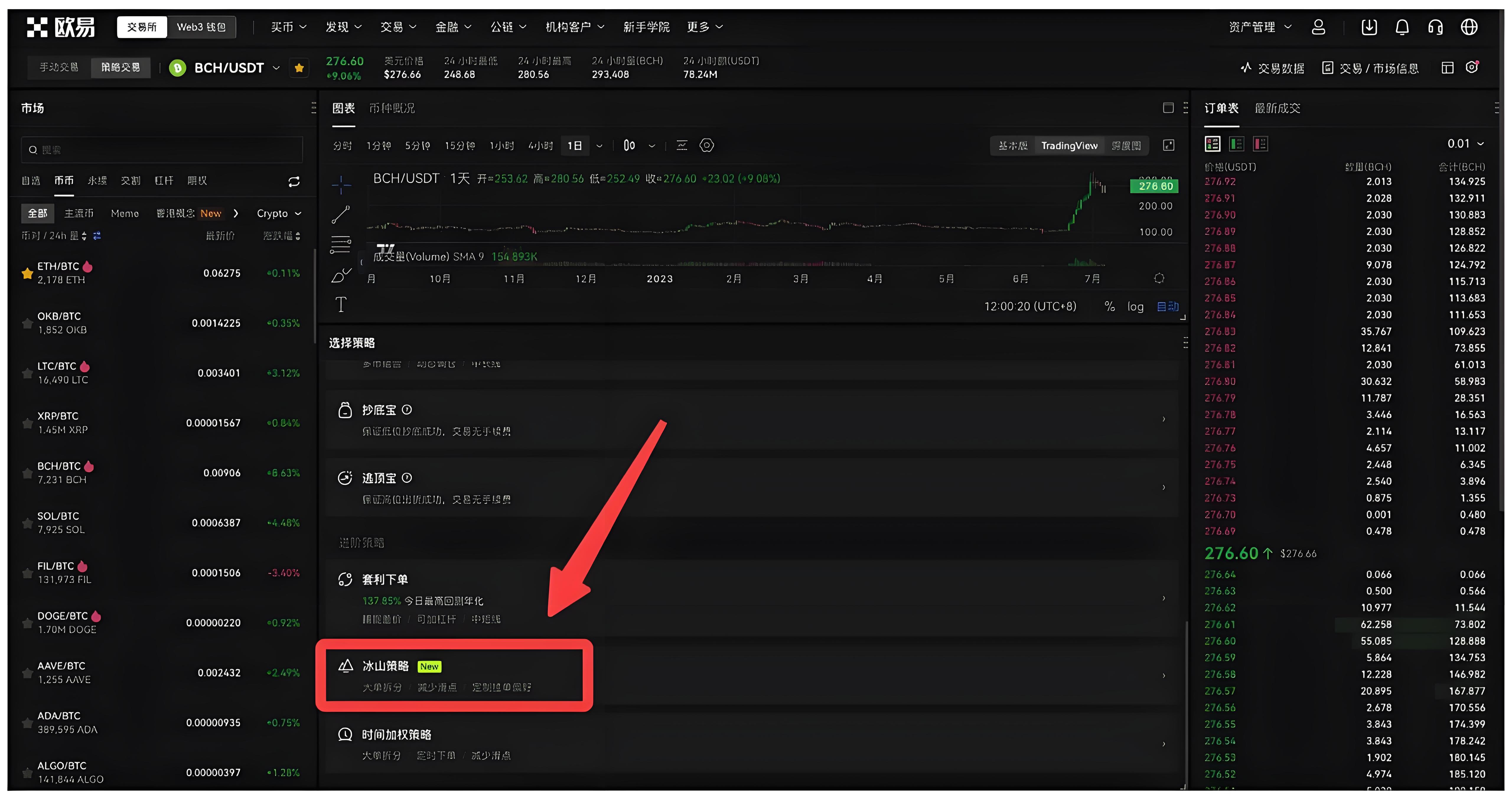The width and height of the screenshot is (1512, 800).
Task: Open chart settings hexagon icon
Action: (707, 146)
